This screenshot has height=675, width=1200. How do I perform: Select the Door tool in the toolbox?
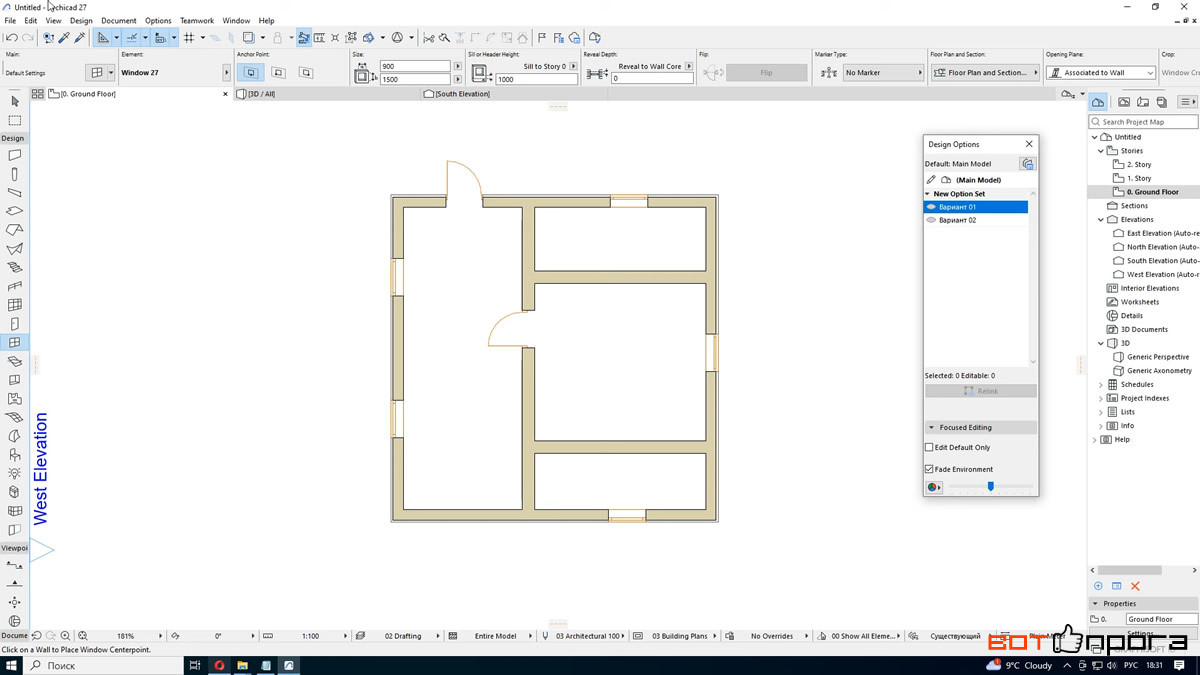click(14, 324)
